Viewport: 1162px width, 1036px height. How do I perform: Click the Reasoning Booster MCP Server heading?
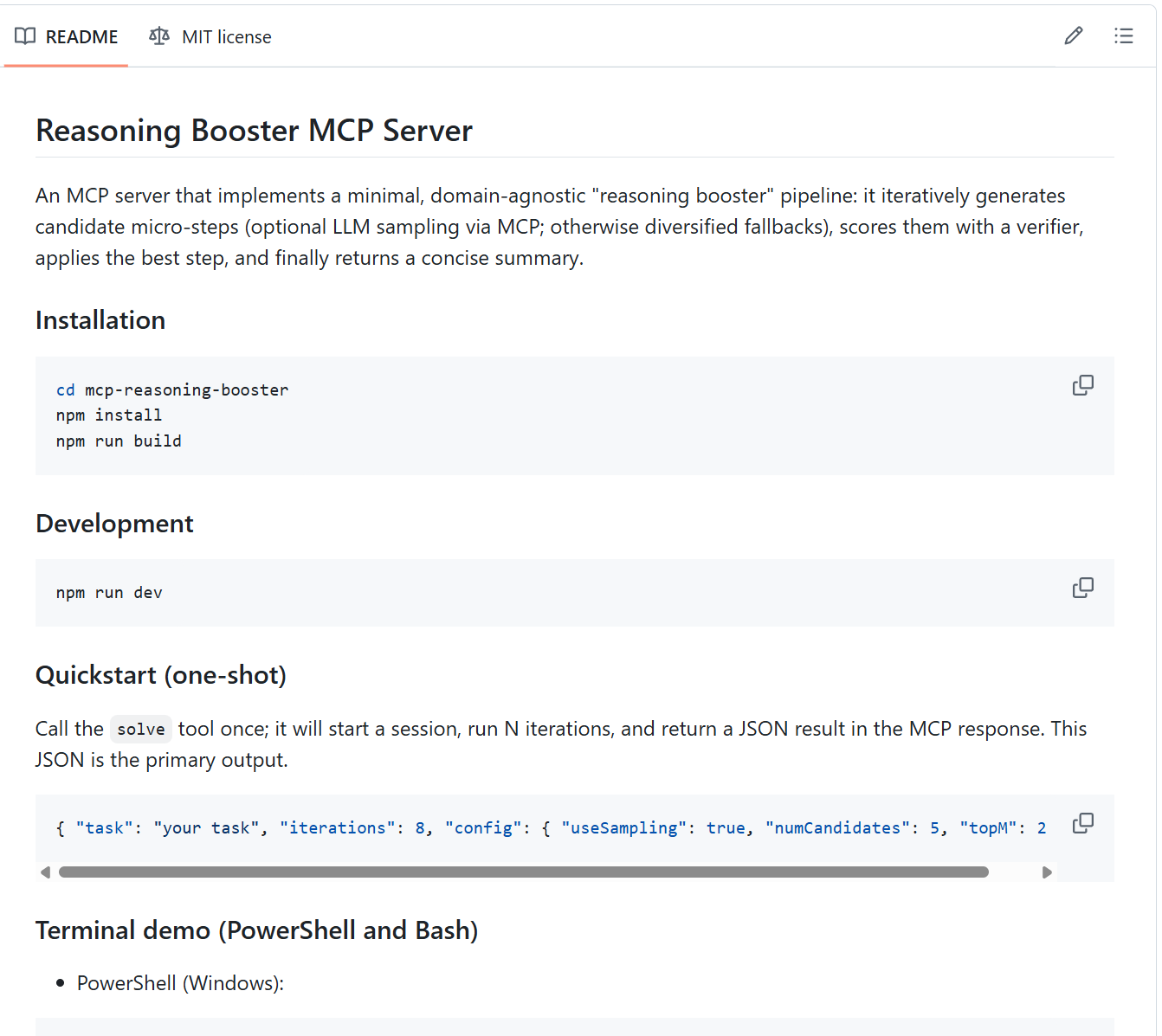[x=254, y=130]
